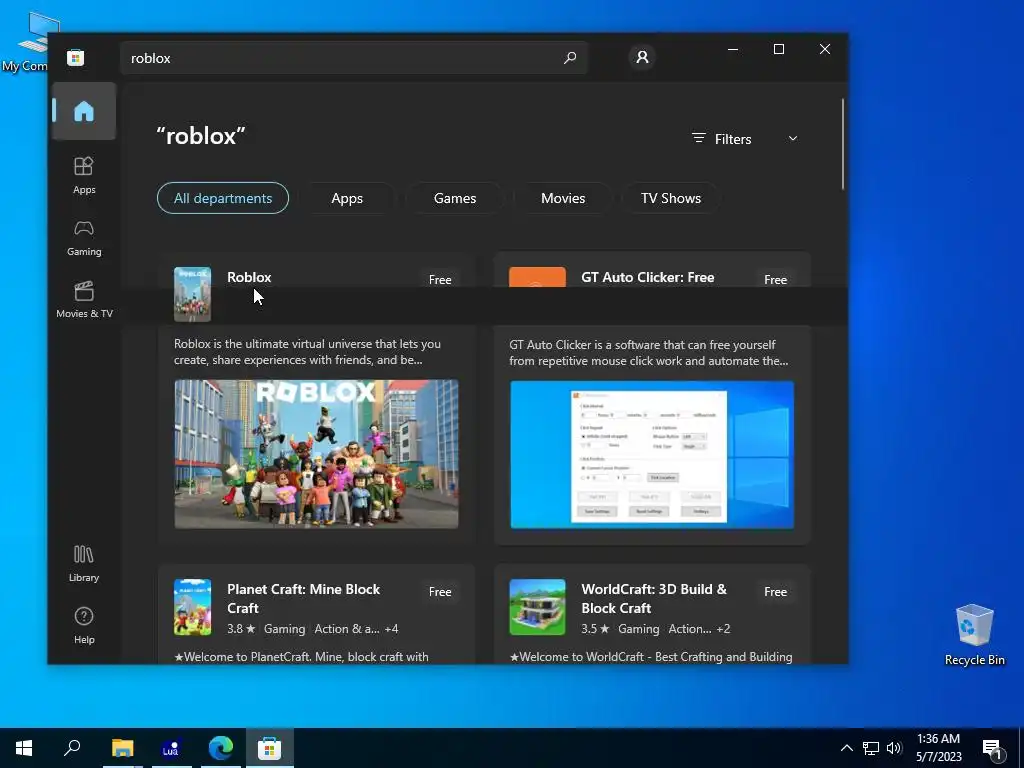Click the GT Auto Clicker orange app icon
This screenshot has width=1024, height=768.
coord(537,277)
